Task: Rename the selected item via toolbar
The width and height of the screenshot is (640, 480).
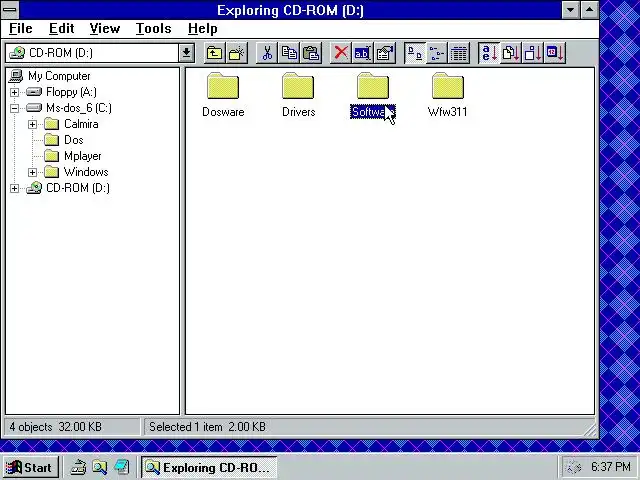Action: (x=362, y=53)
